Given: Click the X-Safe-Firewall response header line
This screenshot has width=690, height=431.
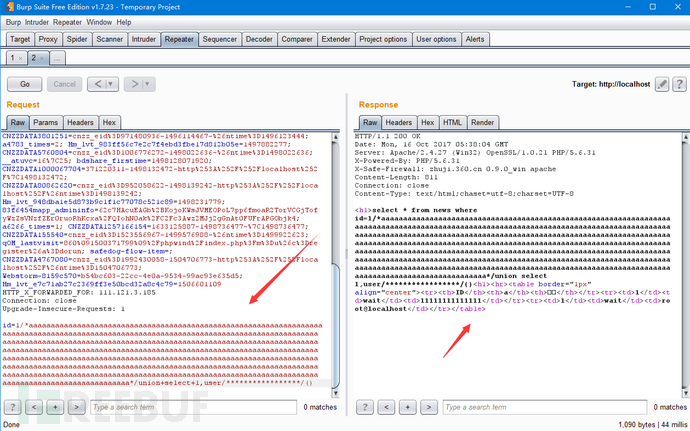Looking at the screenshot, I should (x=455, y=169).
